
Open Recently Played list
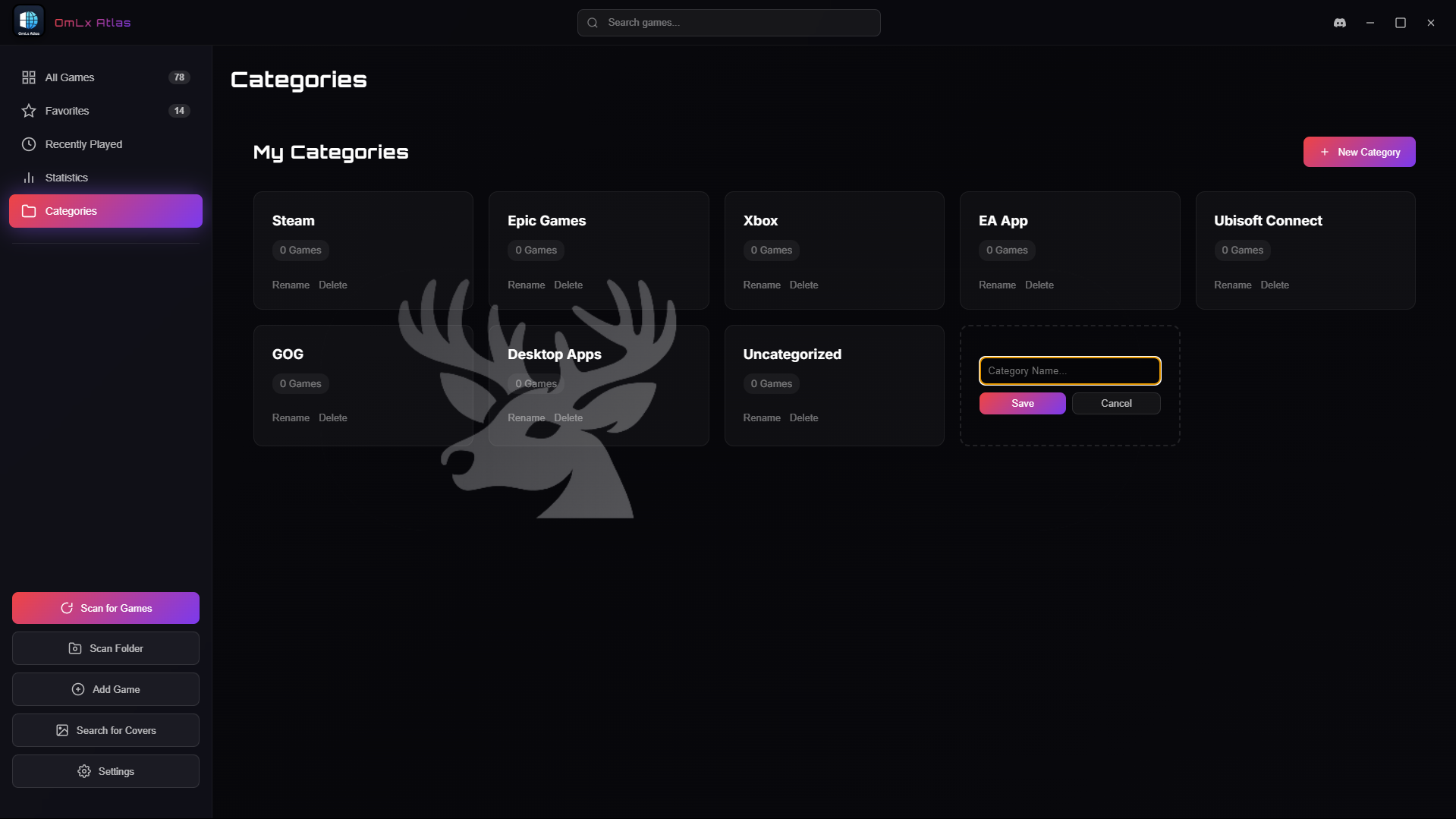point(105,144)
